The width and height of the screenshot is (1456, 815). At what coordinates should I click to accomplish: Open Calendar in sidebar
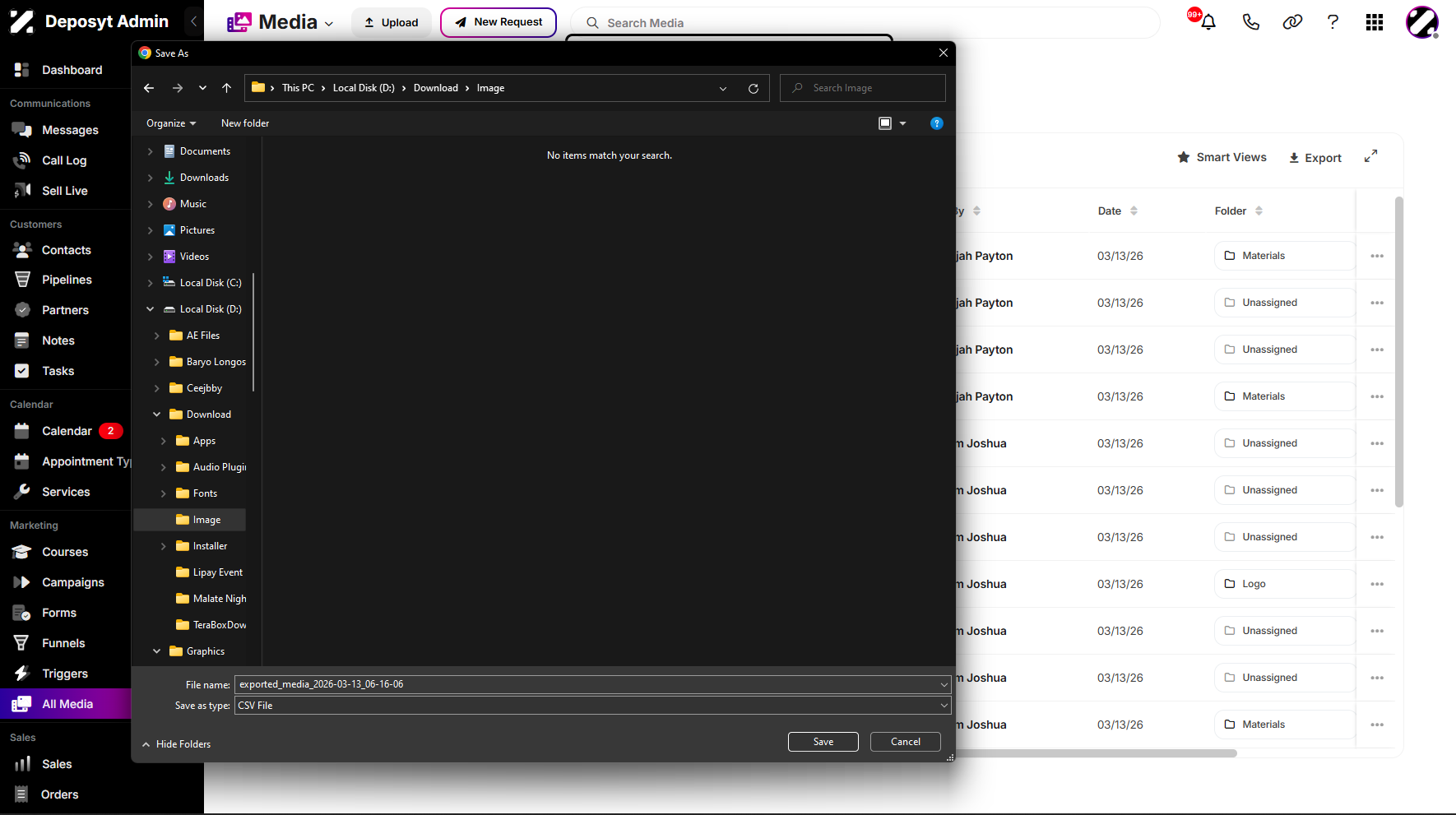click(x=66, y=431)
